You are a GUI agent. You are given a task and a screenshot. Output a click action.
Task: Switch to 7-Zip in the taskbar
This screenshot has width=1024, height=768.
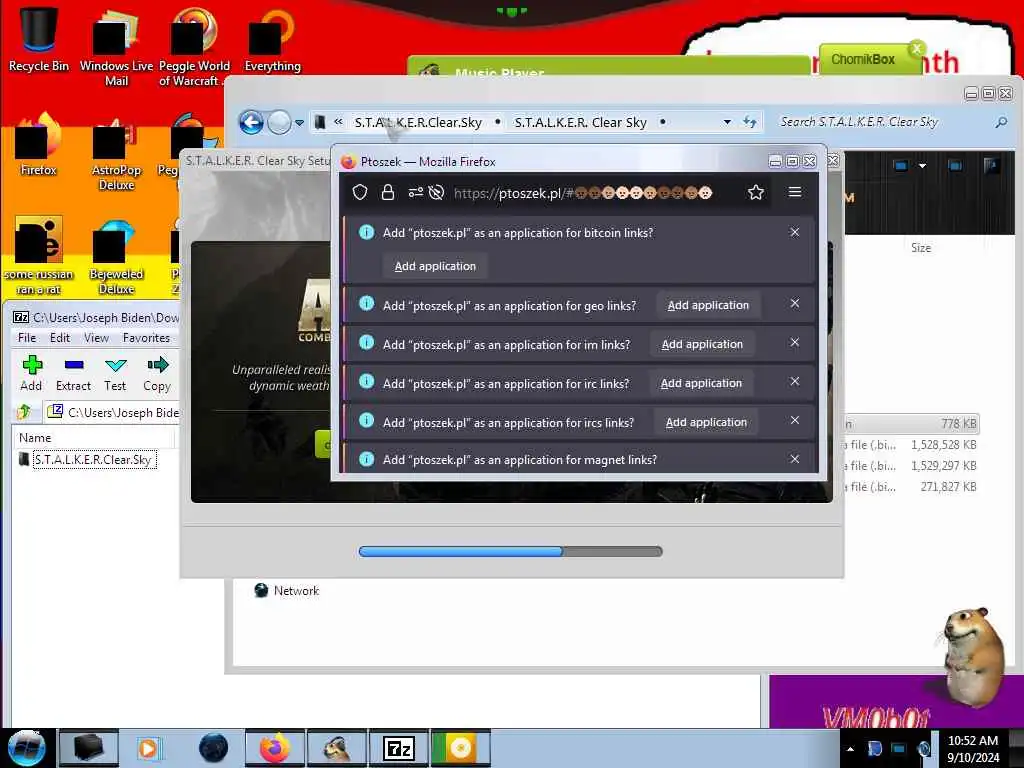click(x=398, y=748)
